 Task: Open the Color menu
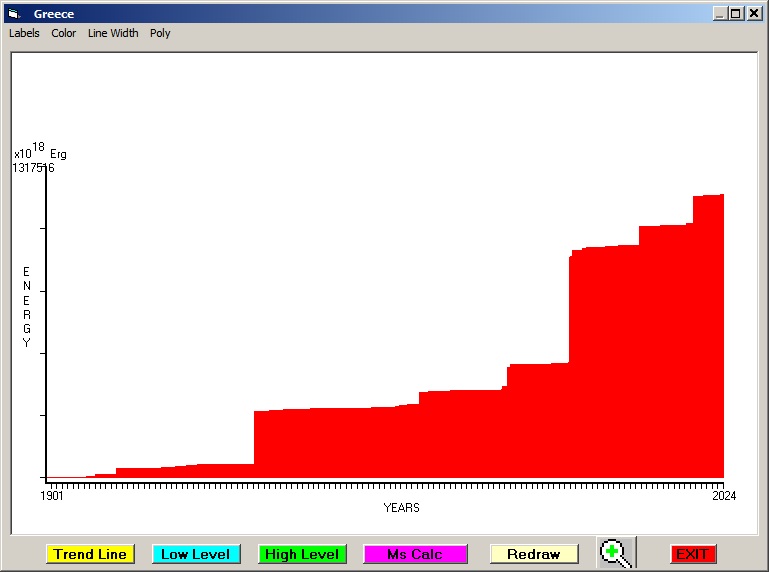[x=64, y=33]
